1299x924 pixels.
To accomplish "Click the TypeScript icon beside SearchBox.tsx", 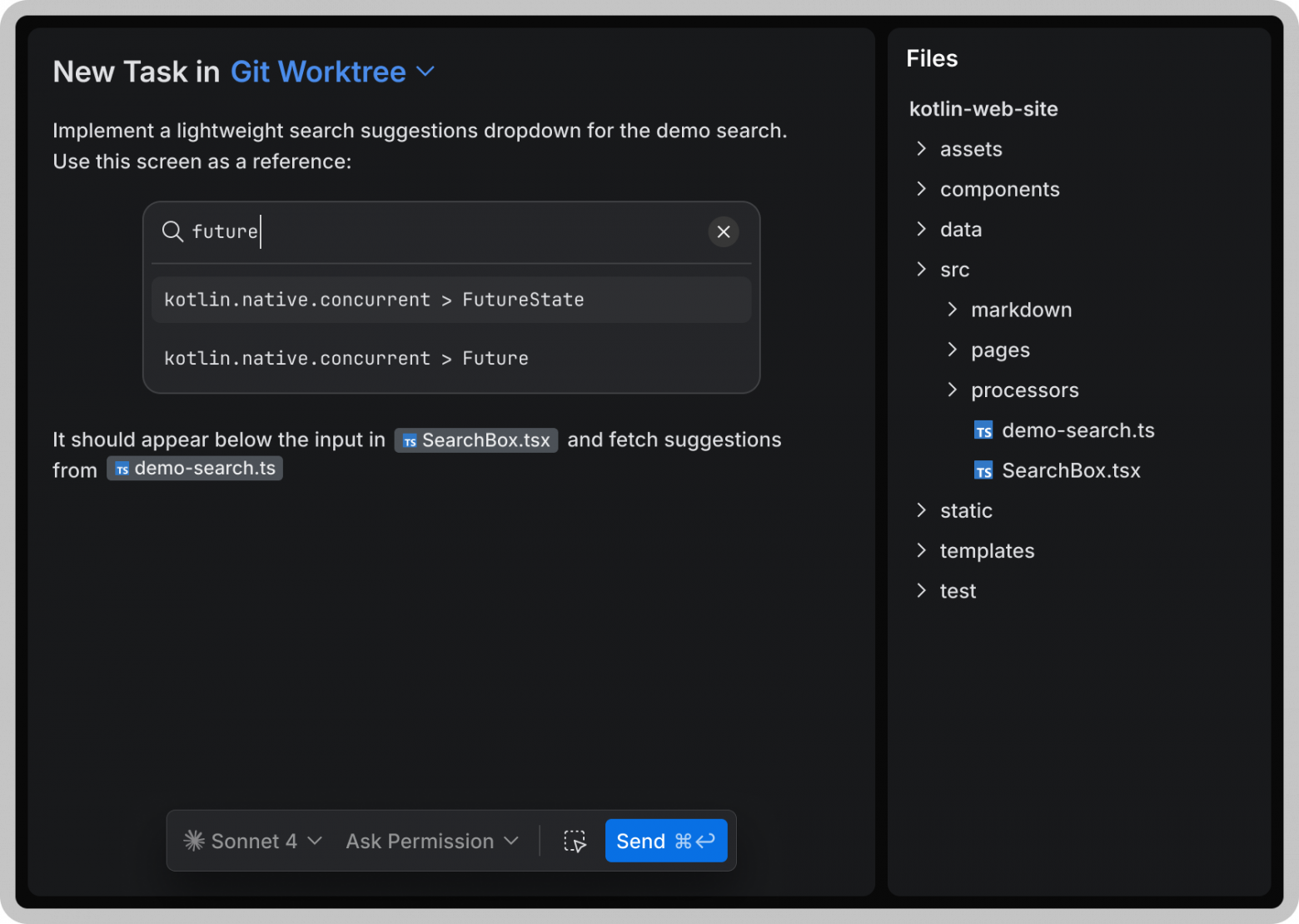I will pos(983,470).
